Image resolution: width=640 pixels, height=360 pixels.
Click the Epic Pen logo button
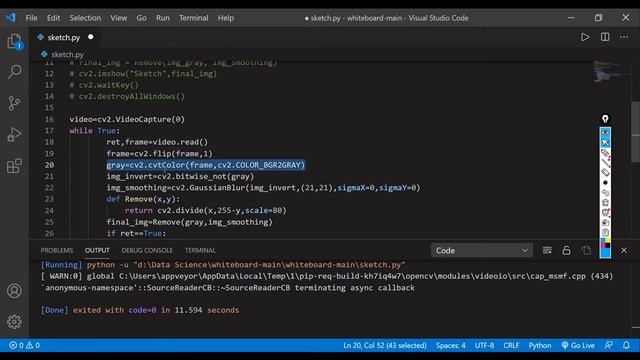(605, 119)
